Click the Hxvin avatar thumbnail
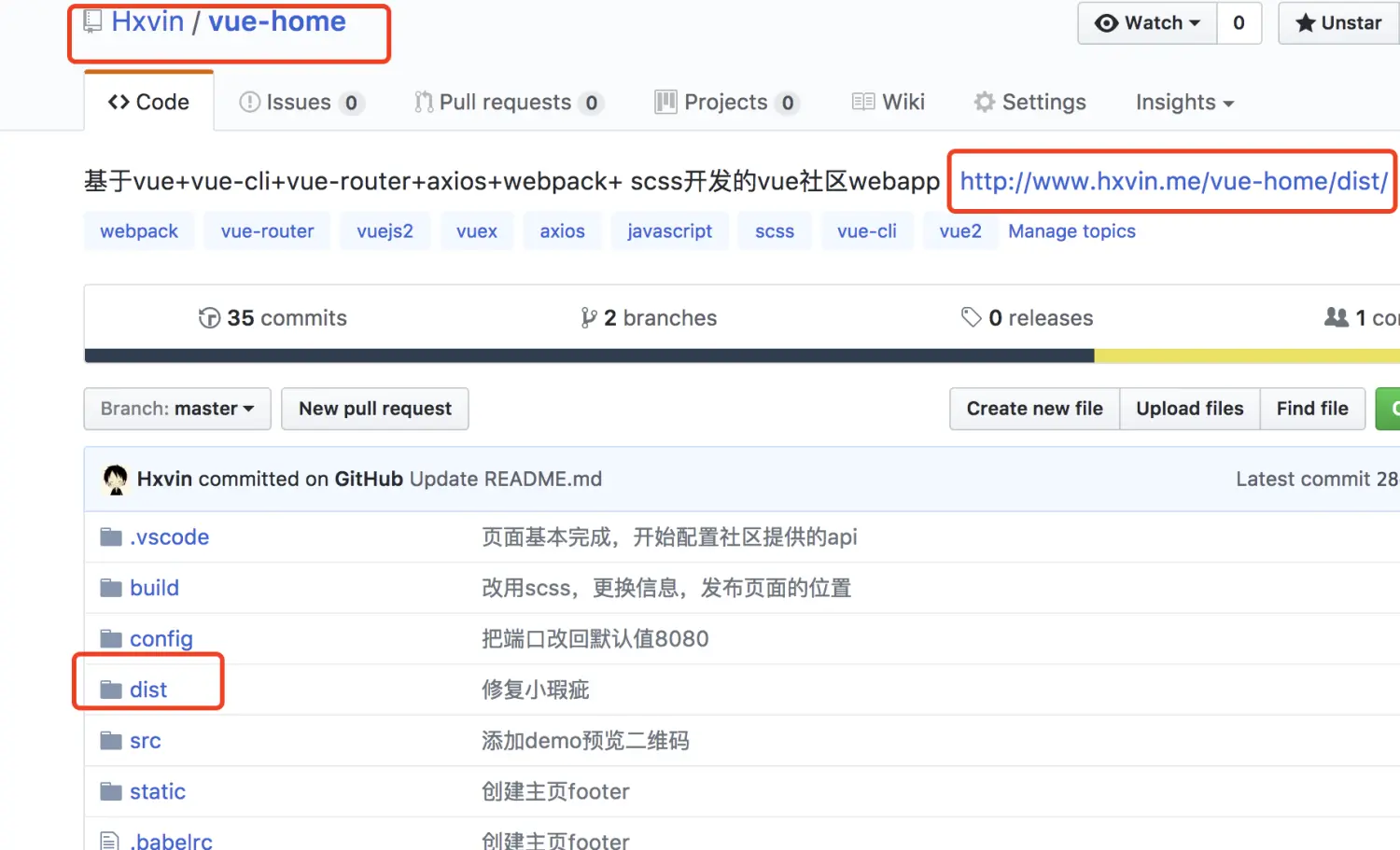This screenshot has width=1400, height=850. click(116, 480)
